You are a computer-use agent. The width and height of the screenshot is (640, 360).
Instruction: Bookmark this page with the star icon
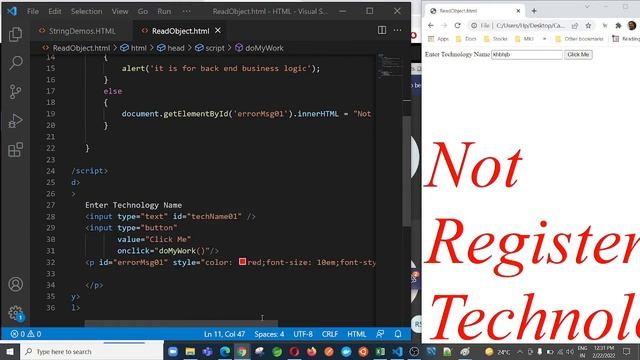(x=588, y=25)
